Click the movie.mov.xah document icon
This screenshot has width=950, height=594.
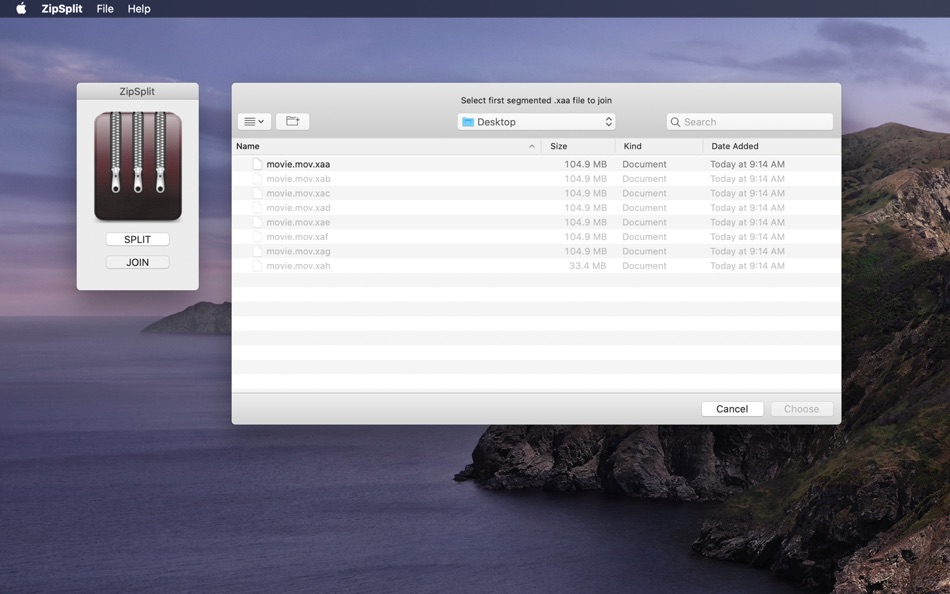(x=257, y=266)
